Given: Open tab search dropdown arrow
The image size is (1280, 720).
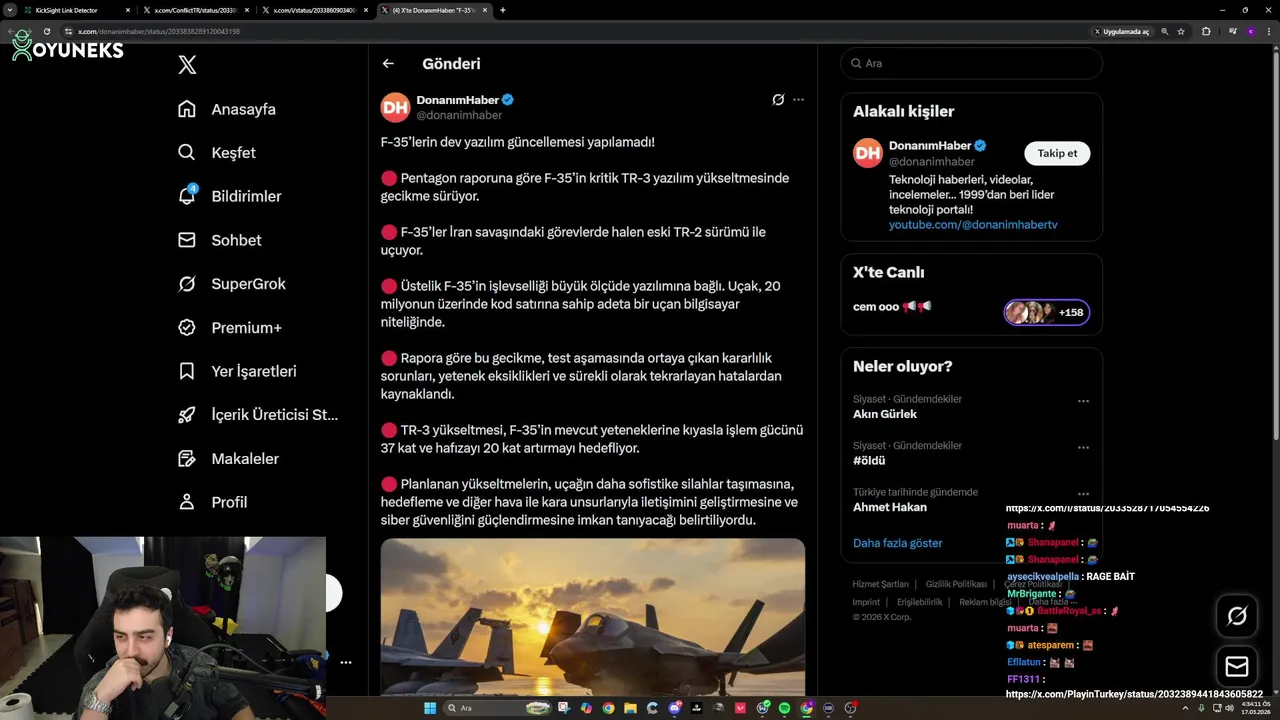Looking at the screenshot, I should coord(9,10).
